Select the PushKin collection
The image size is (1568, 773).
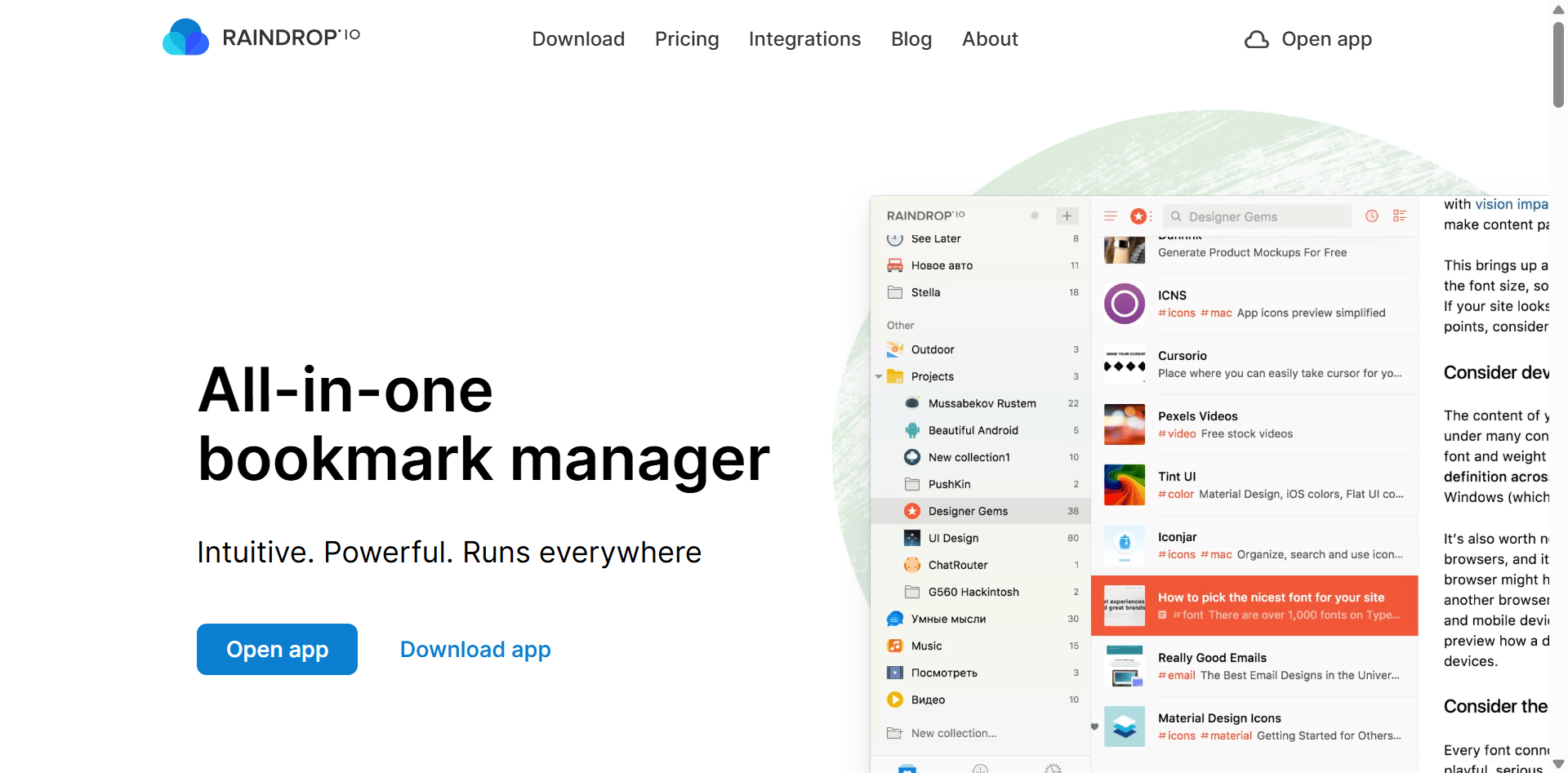click(980, 484)
